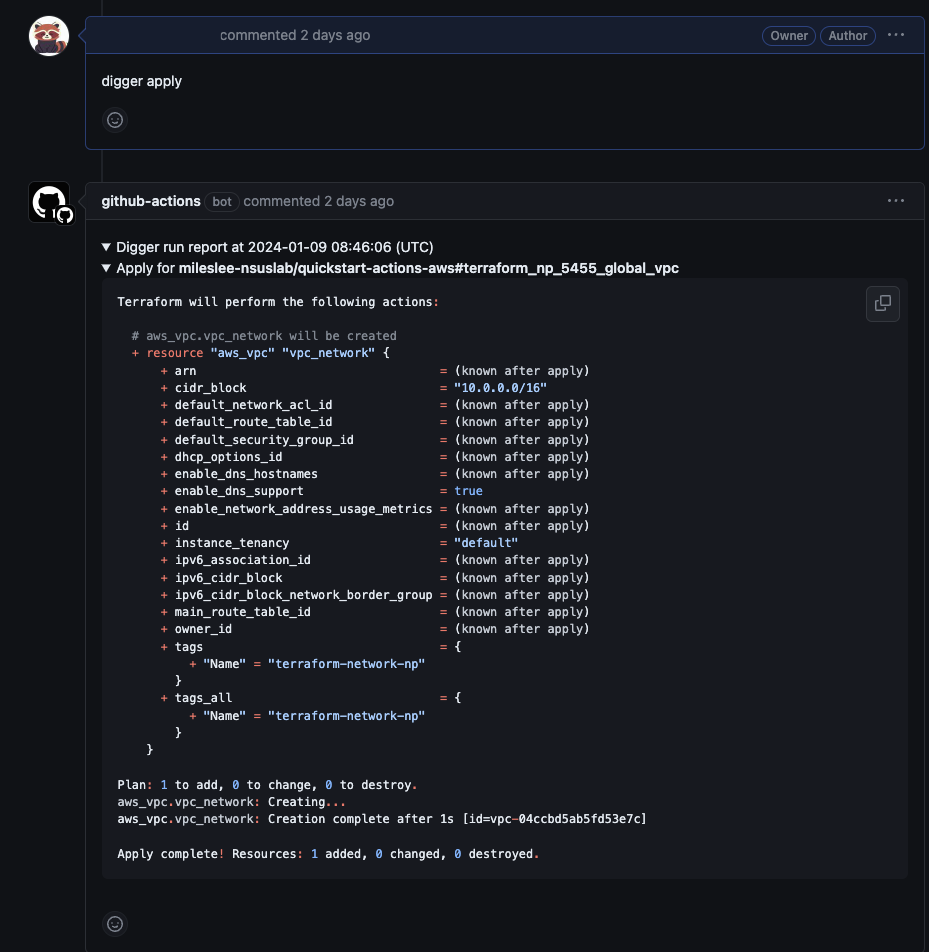Click the Owner badge

(x=789, y=36)
